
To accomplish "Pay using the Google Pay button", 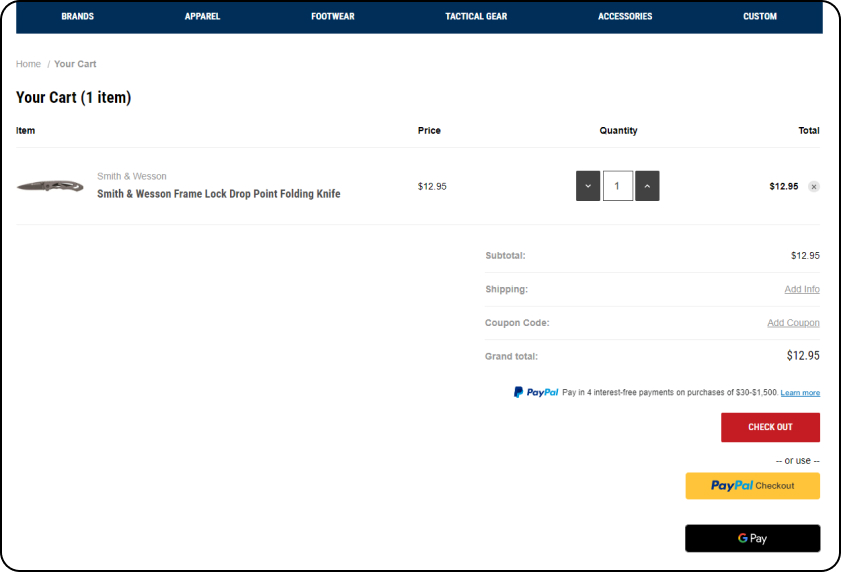I will click(753, 538).
